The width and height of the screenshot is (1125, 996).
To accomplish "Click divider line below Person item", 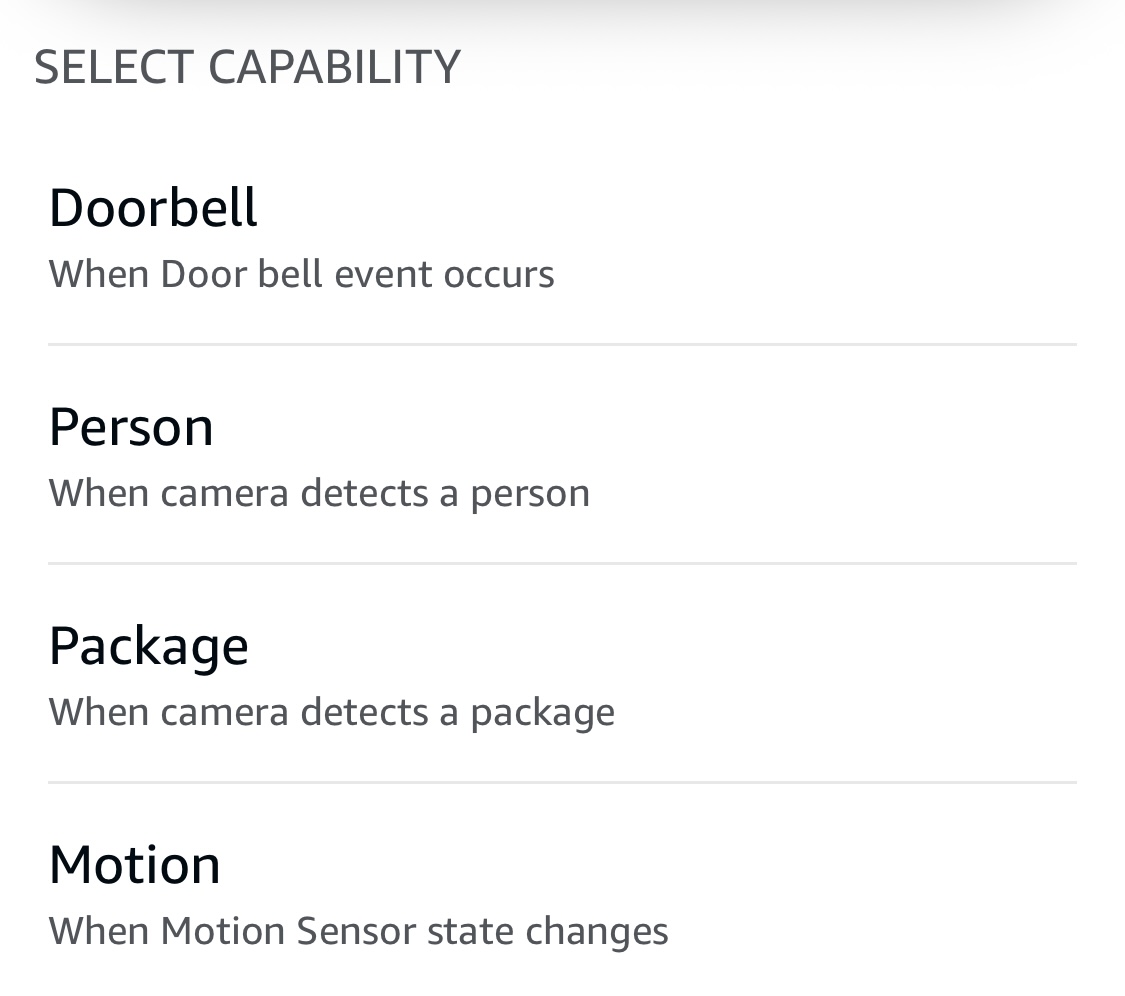I will [562, 564].
